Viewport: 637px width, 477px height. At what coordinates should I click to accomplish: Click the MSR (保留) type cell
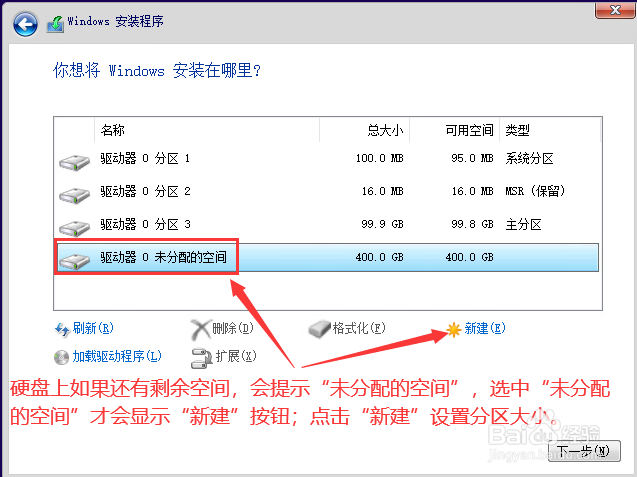535,191
